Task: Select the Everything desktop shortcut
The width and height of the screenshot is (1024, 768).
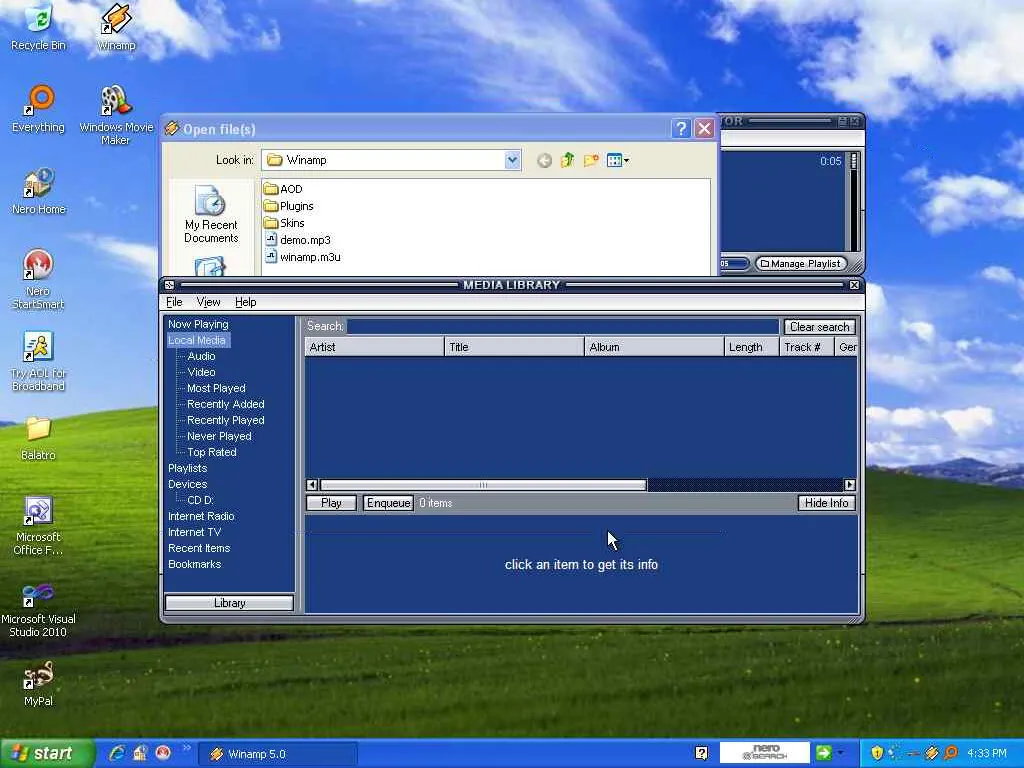Action: point(39,108)
